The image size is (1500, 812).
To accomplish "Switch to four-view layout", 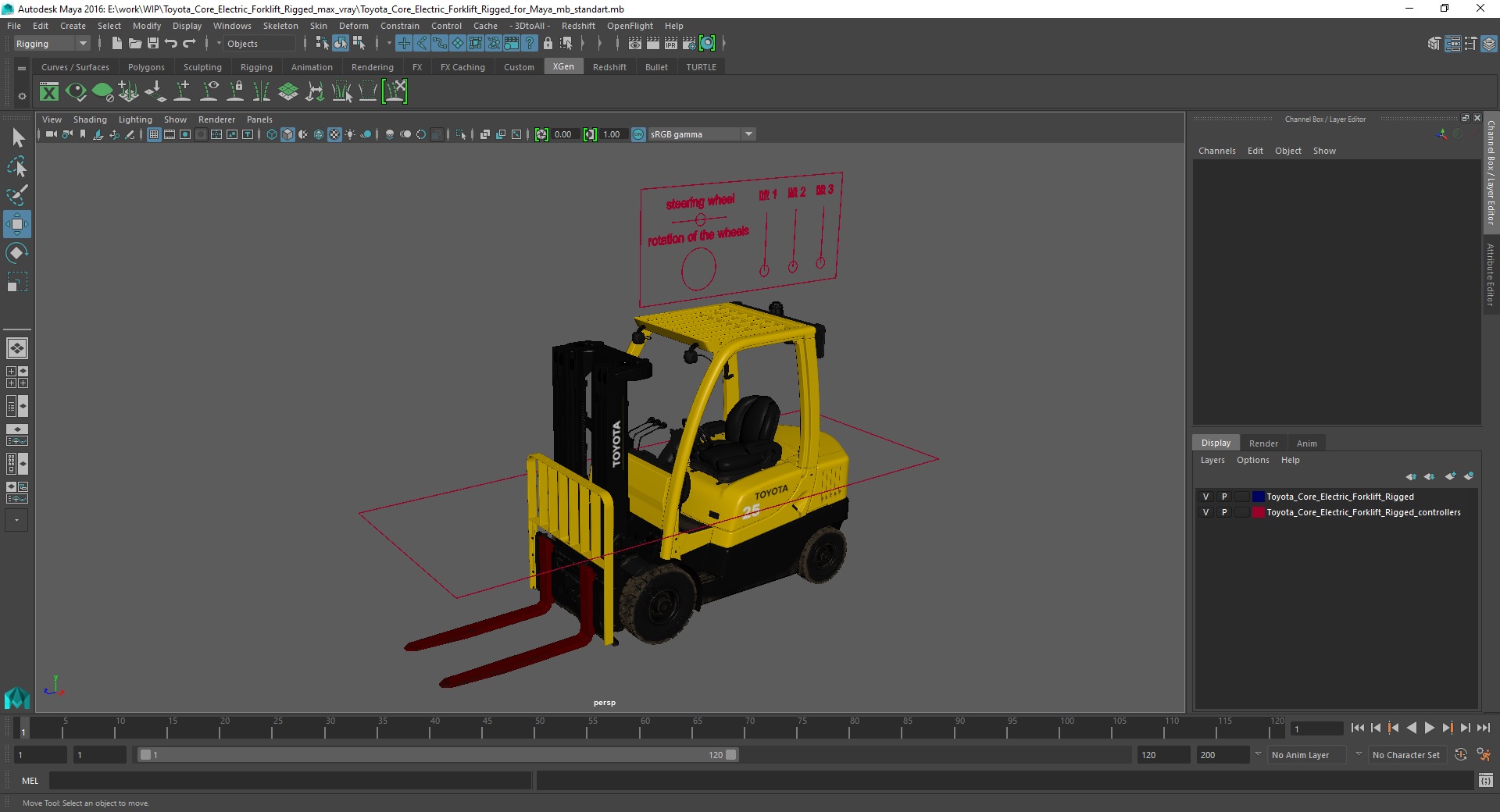I will [x=17, y=377].
